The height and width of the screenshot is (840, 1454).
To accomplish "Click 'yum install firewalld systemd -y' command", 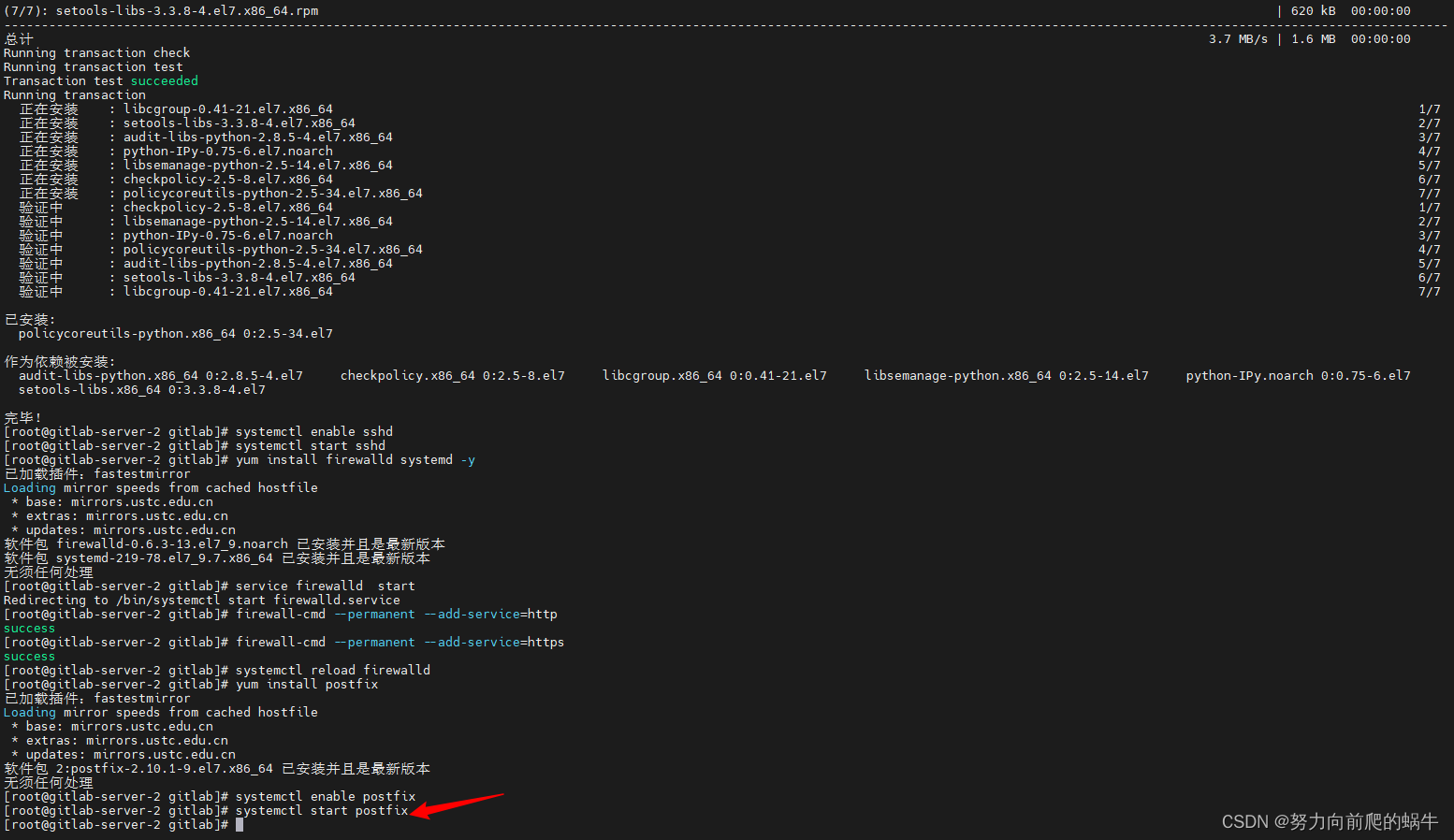I will [x=356, y=460].
